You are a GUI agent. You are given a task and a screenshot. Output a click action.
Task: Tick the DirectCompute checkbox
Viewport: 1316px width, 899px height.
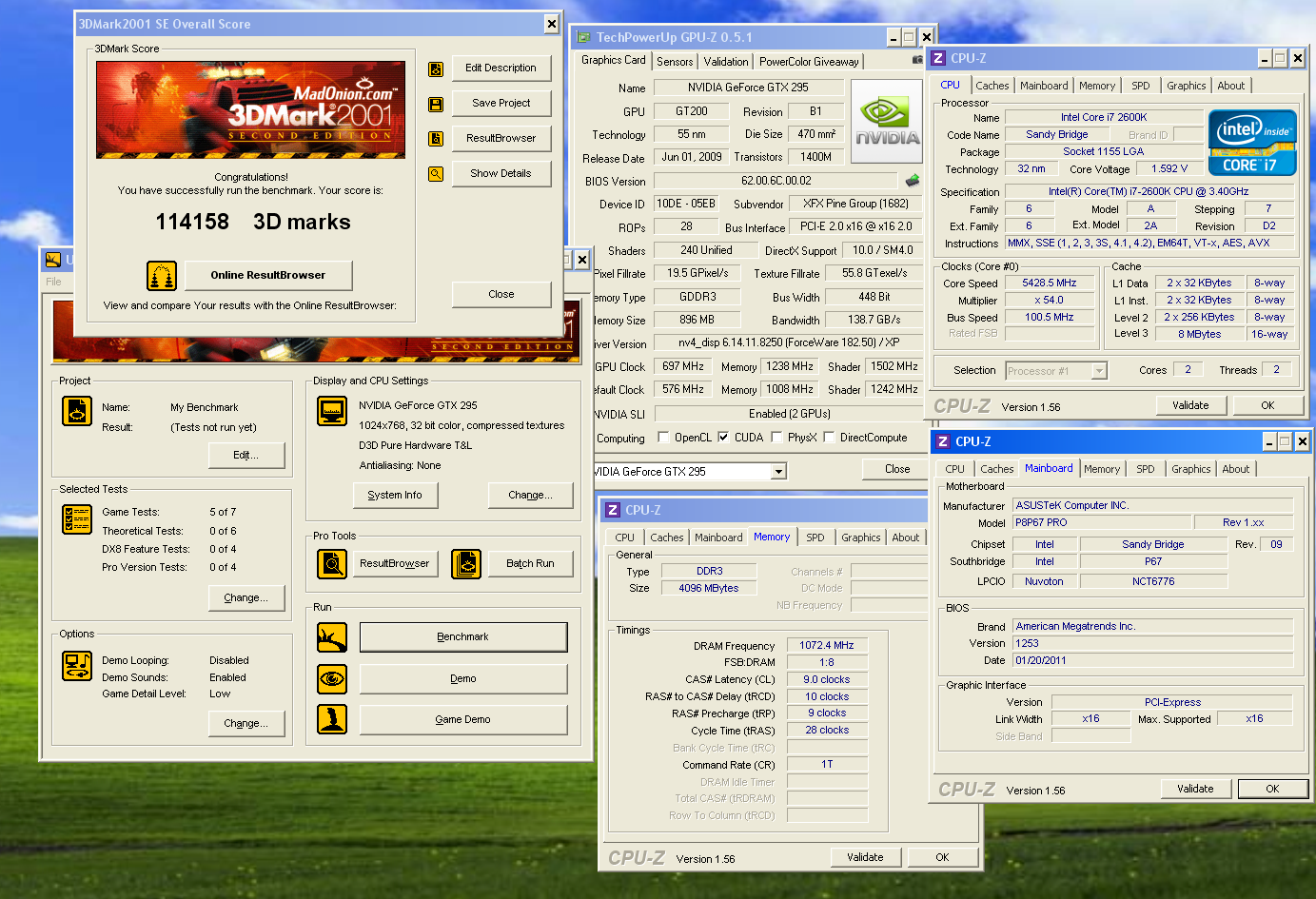pyautogui.click(x=830, y=438)
